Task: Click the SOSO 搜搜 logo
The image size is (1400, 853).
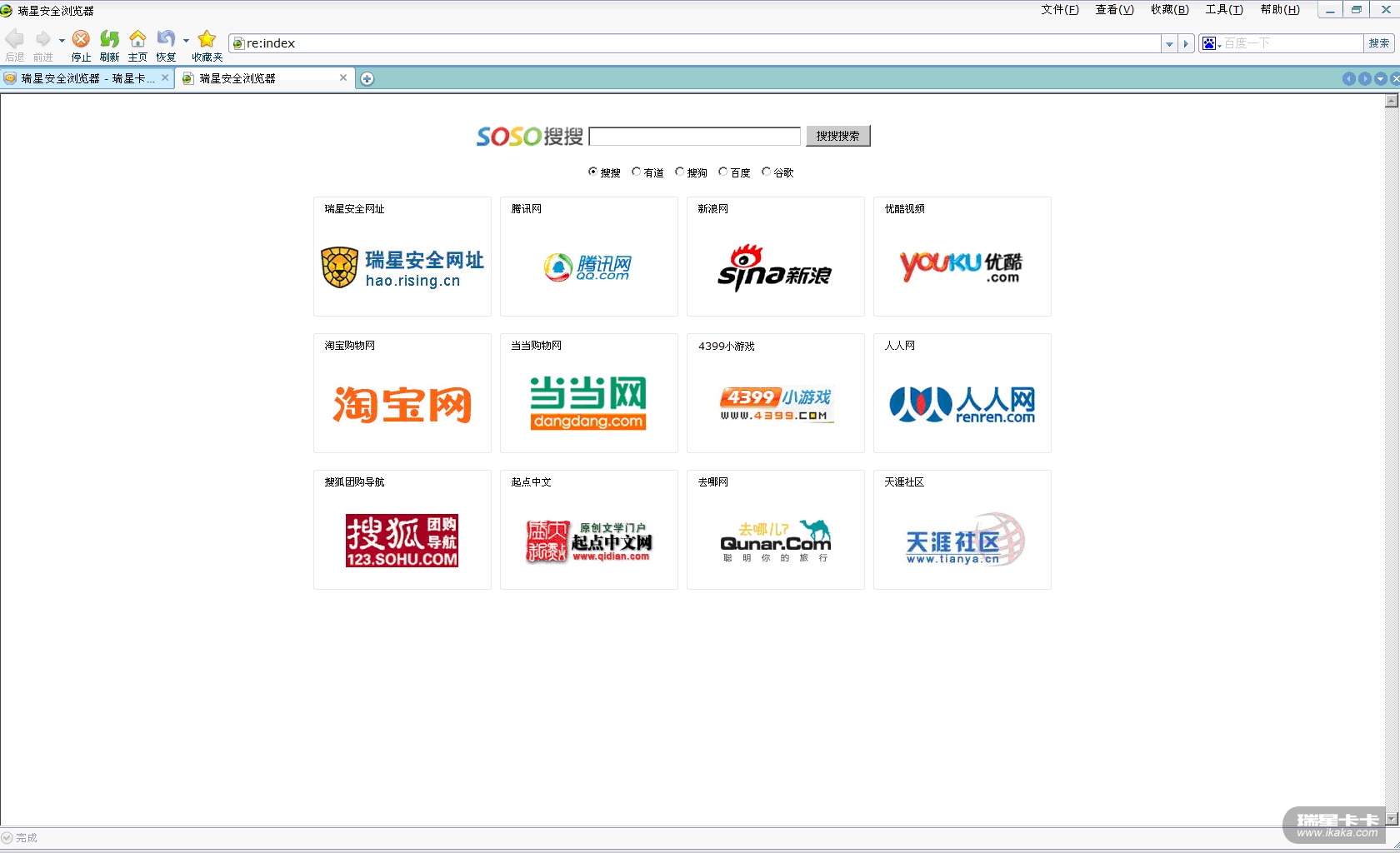Action: point(530,136)
